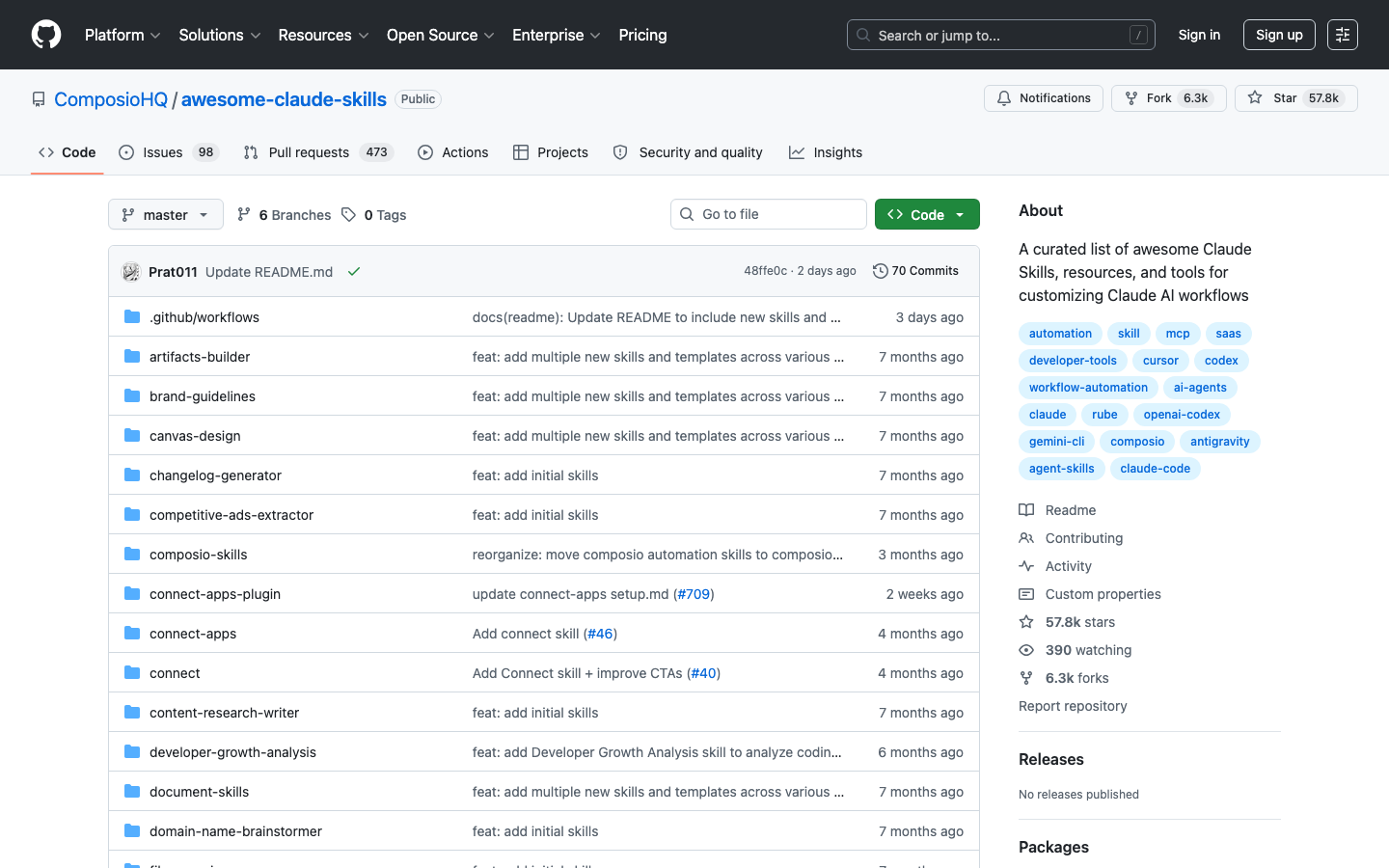Viewport: 1389px width, 868px height.
Task: Click the antigravity topic tag
Action: 1220,442
